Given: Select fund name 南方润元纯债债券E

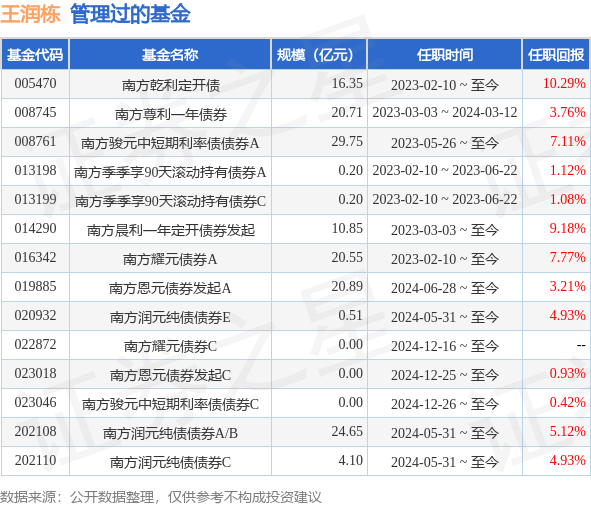Looking at the screenshot, I should (170, 317).
